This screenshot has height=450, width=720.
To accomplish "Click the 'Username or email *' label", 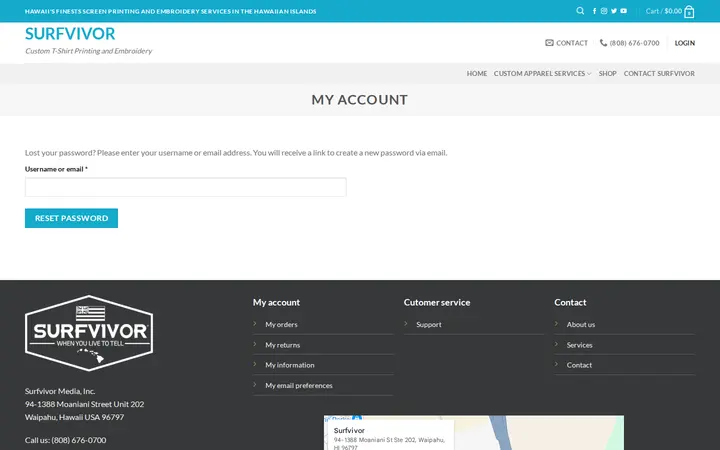I will (56, 169).
